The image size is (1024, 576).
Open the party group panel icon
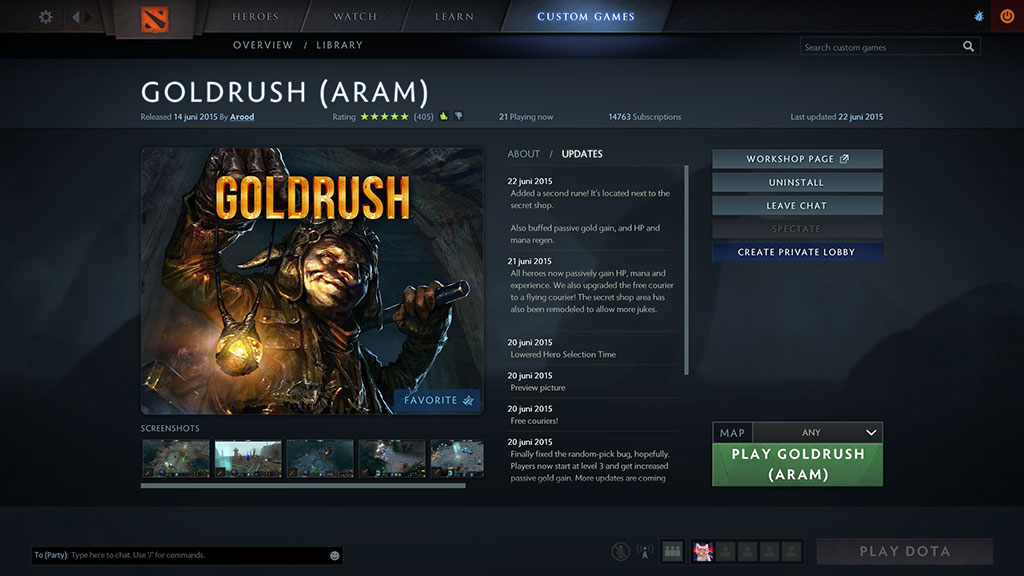click(672, 551)
